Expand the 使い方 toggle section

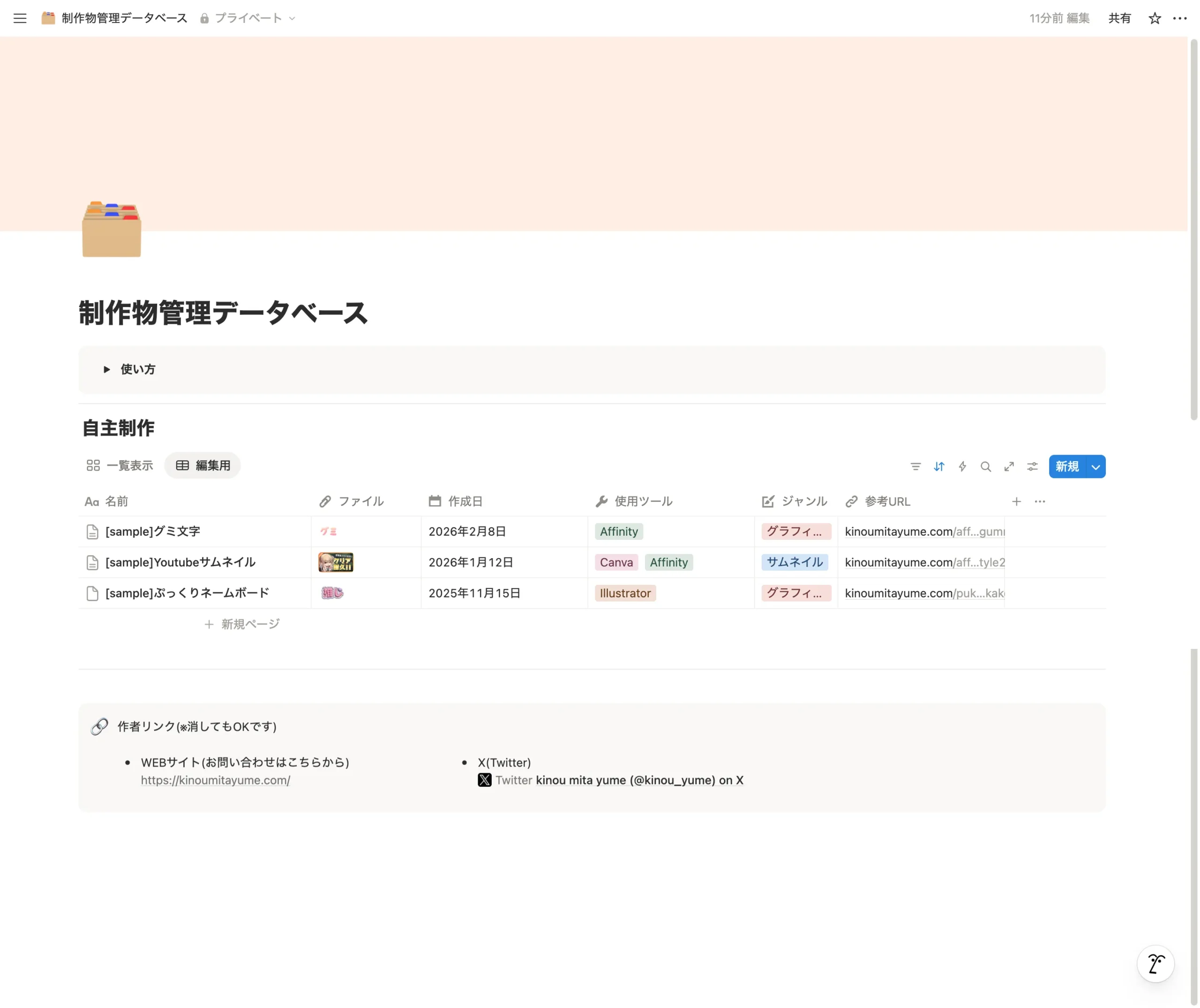click(x=107, y=369)
